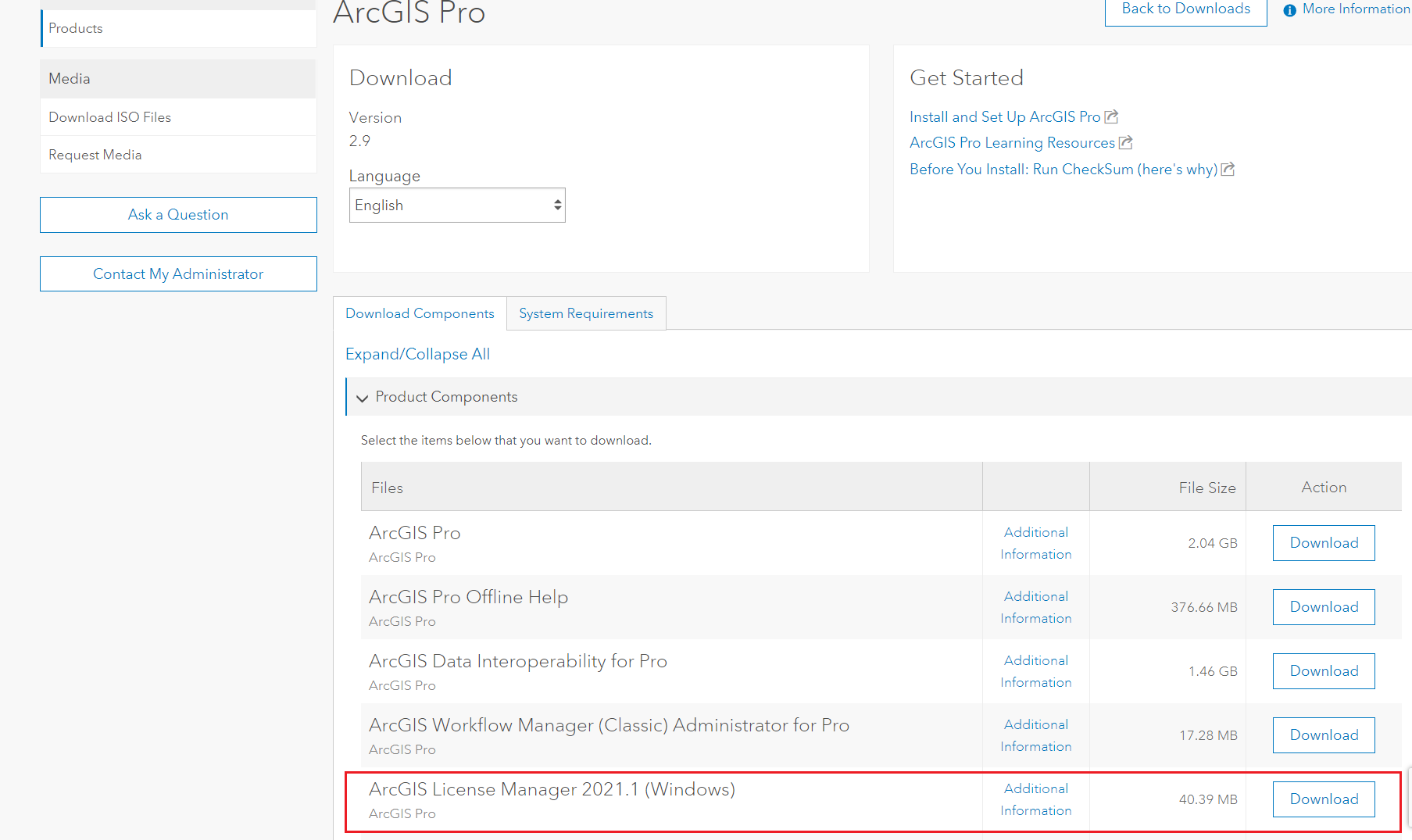Open Download ISO Files in sidebar
The height and width of the screenshot is (840, 1412).
[110, 117]
